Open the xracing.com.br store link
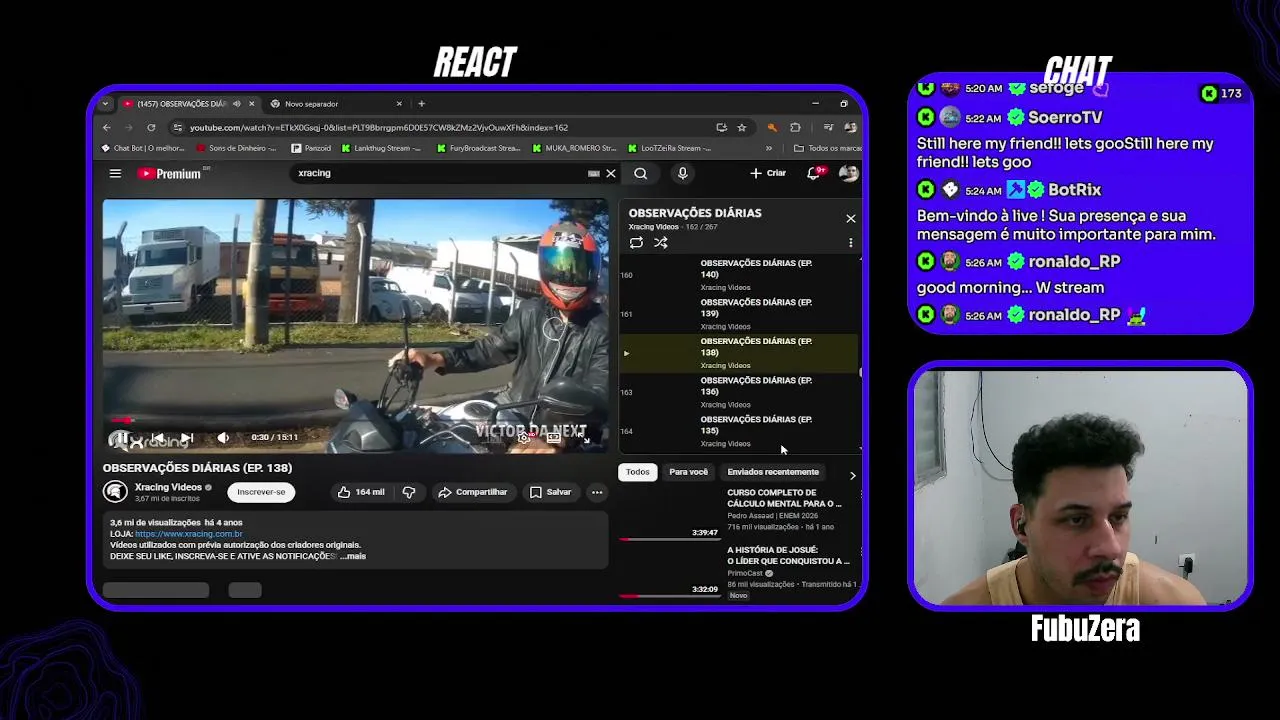 189,534
